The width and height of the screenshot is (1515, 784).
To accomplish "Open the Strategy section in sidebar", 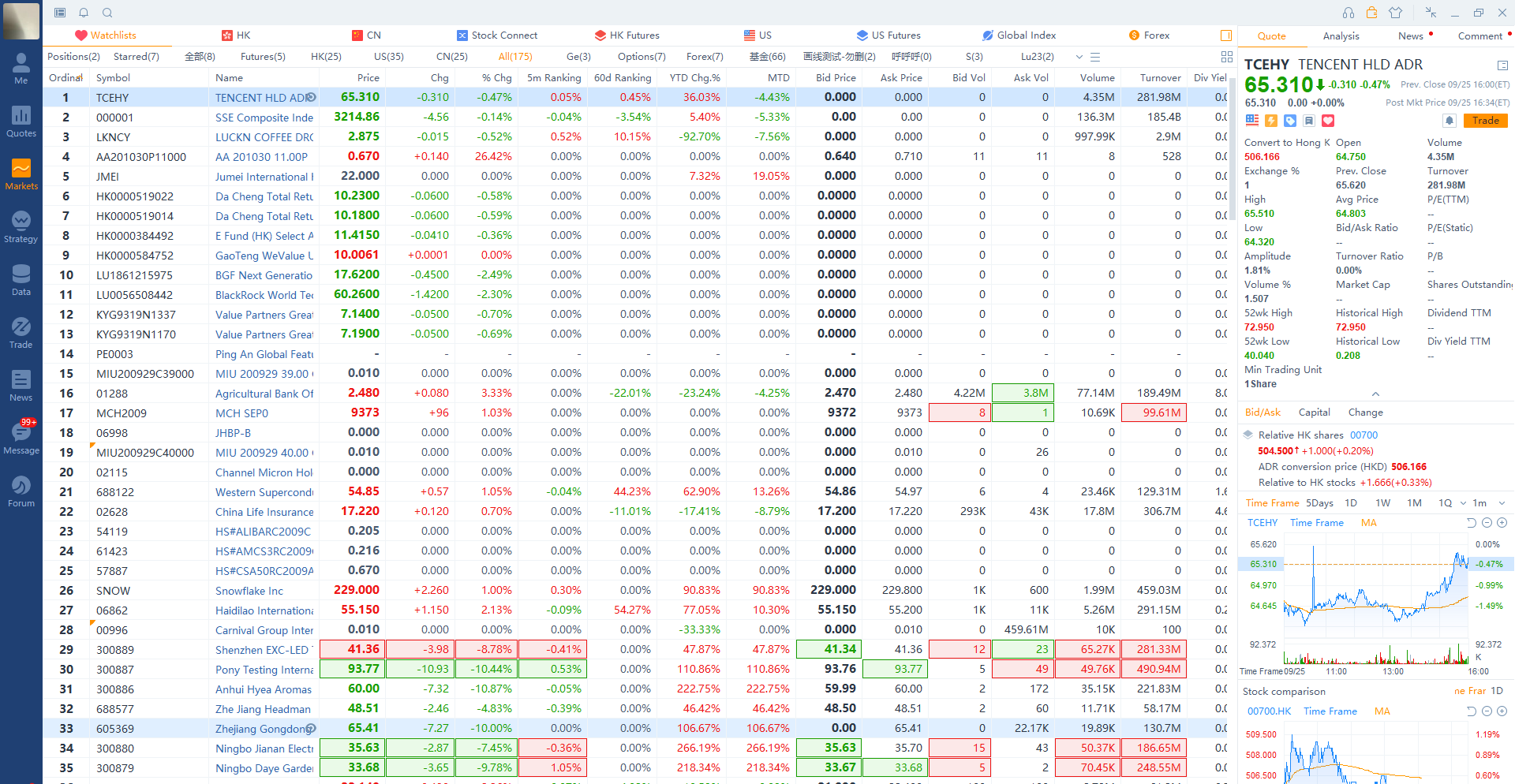I will coord(21,227).
